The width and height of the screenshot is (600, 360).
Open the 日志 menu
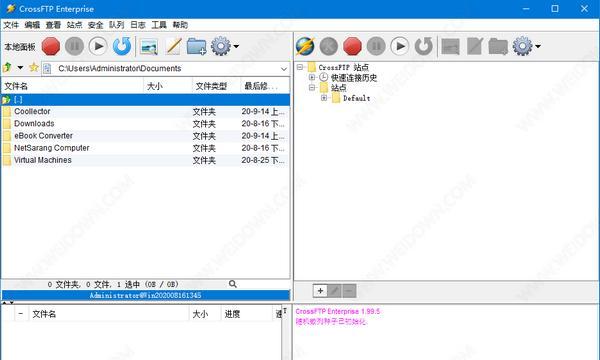(x=138, y=25)
